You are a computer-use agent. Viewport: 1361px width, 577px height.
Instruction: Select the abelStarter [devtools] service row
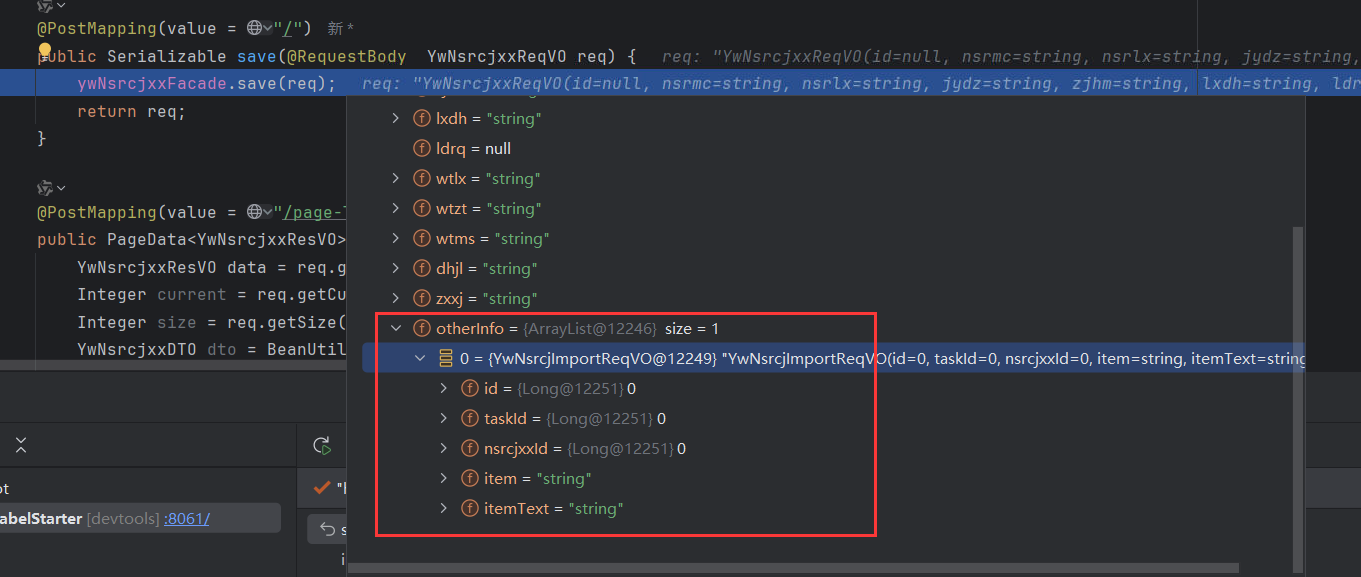point(140,518)
